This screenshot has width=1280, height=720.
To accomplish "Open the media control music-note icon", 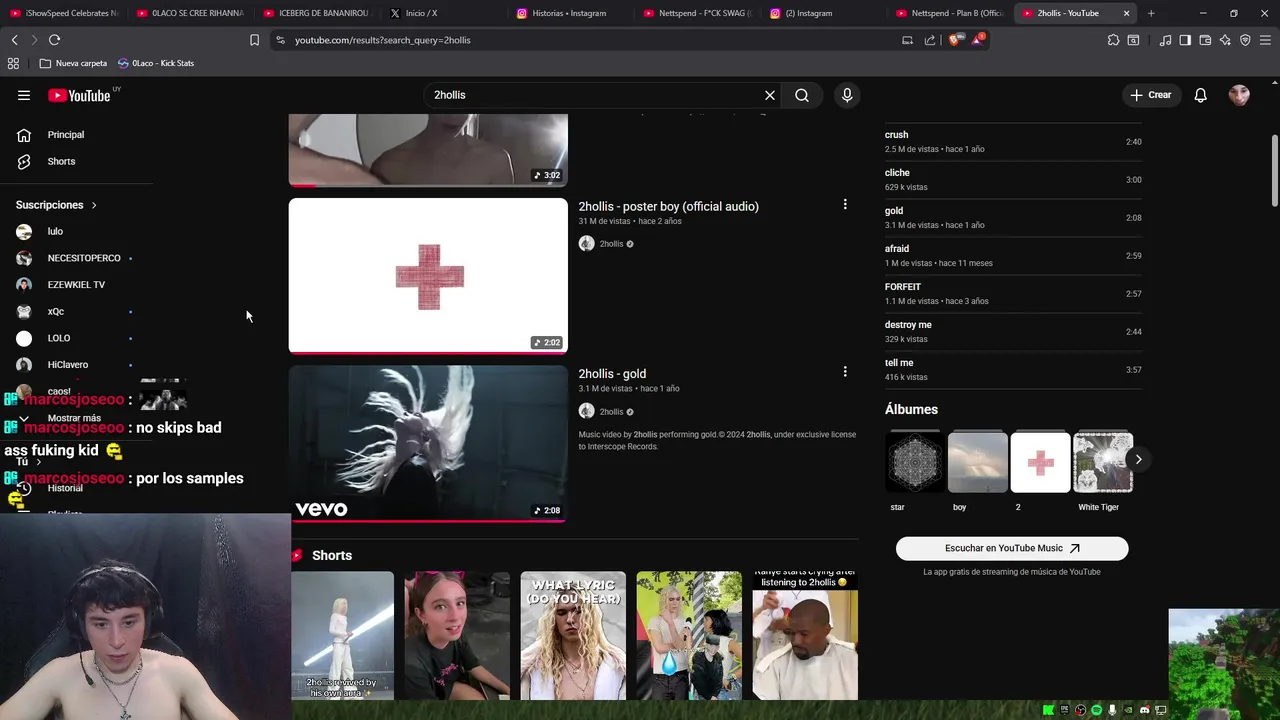I will pyautogui.click(x=1165, y=40).
